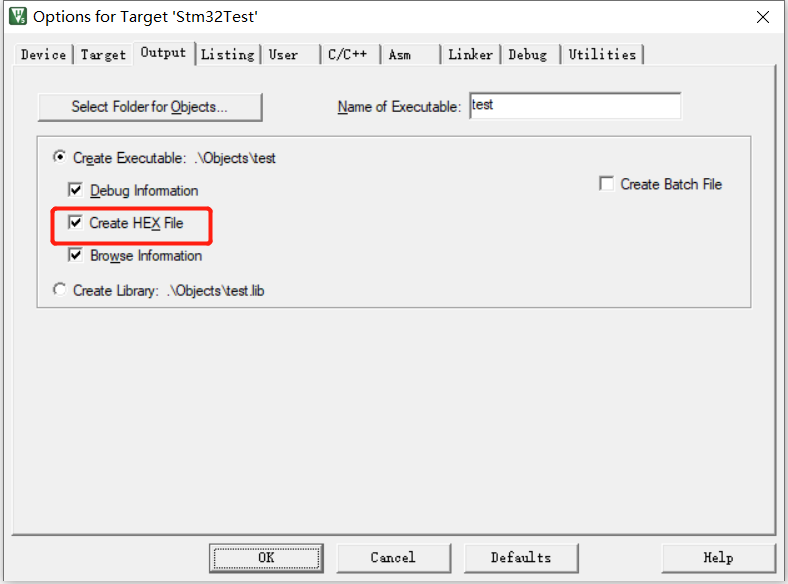Open the Linker tab
This screenshot has width=788, height=584.
tap(470, 54)
